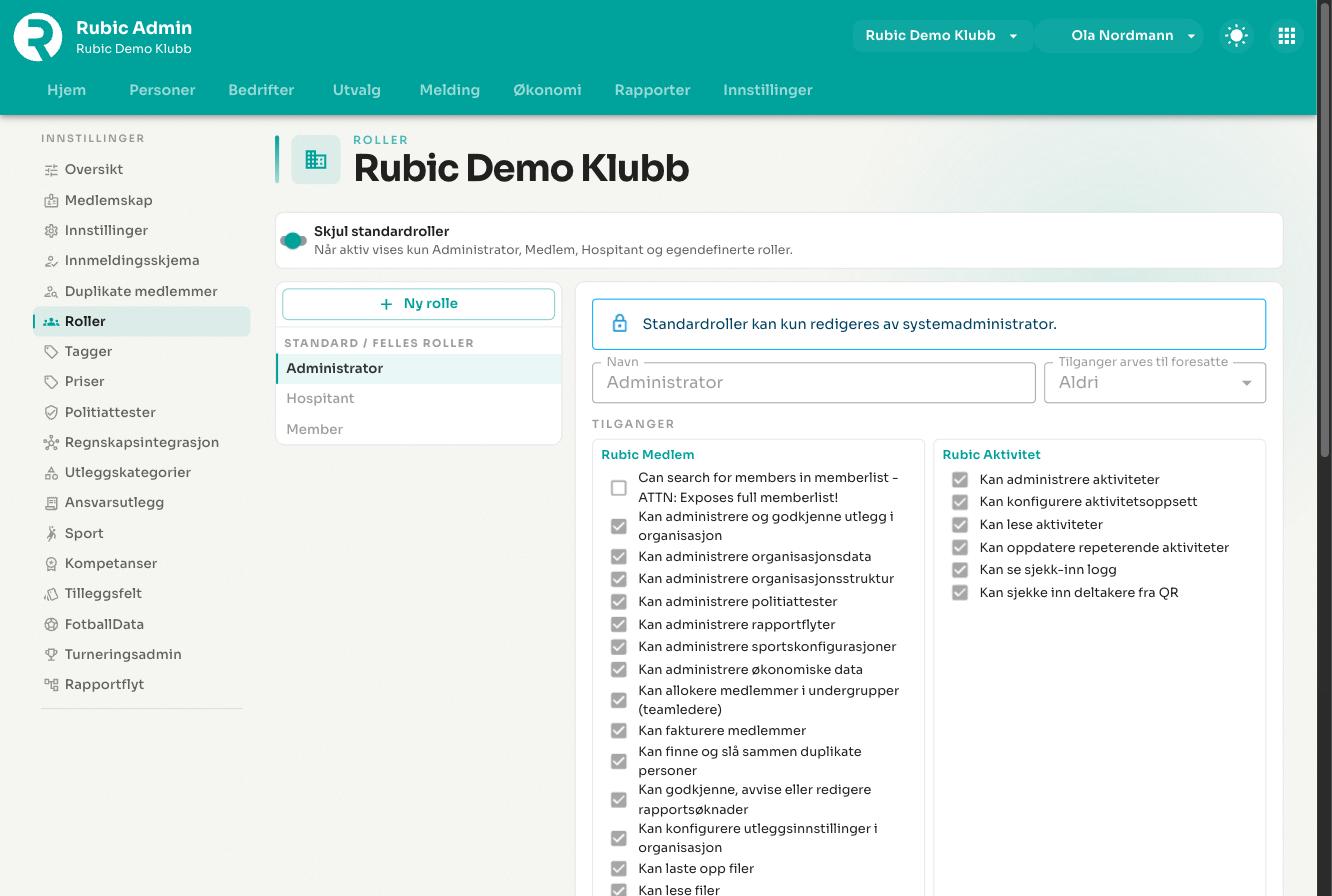Open the Ola Nordmann user dropdown
This screenshot has height=896, width=1332.
point(1120,36)
